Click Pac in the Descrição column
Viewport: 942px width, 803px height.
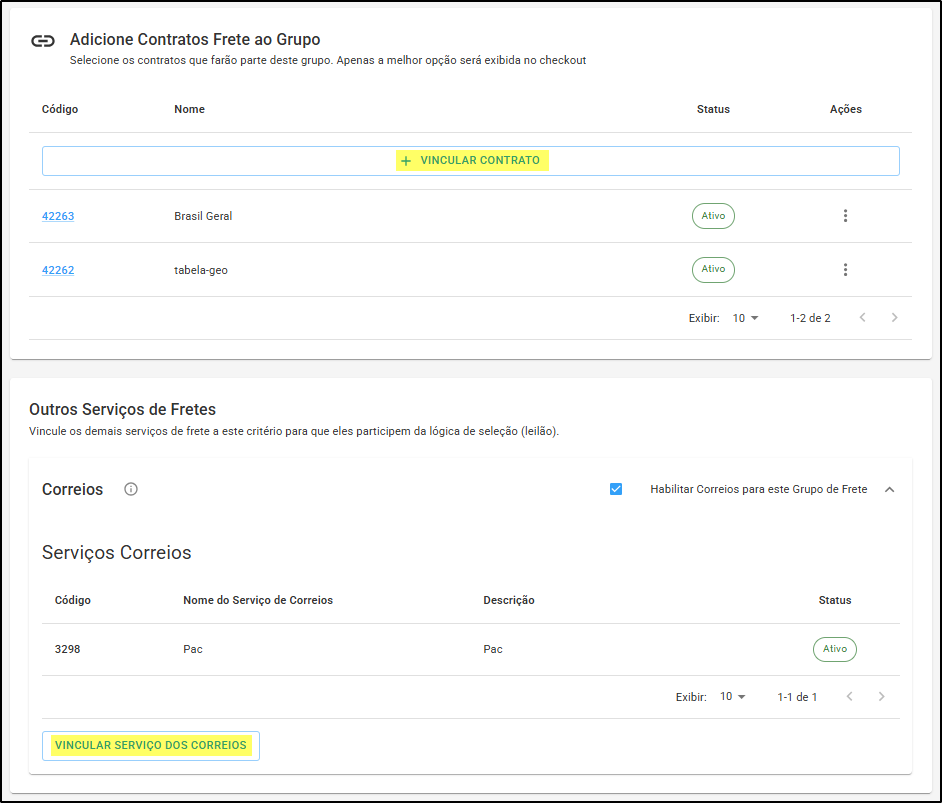pyautogui.click(x=493, y=649)
